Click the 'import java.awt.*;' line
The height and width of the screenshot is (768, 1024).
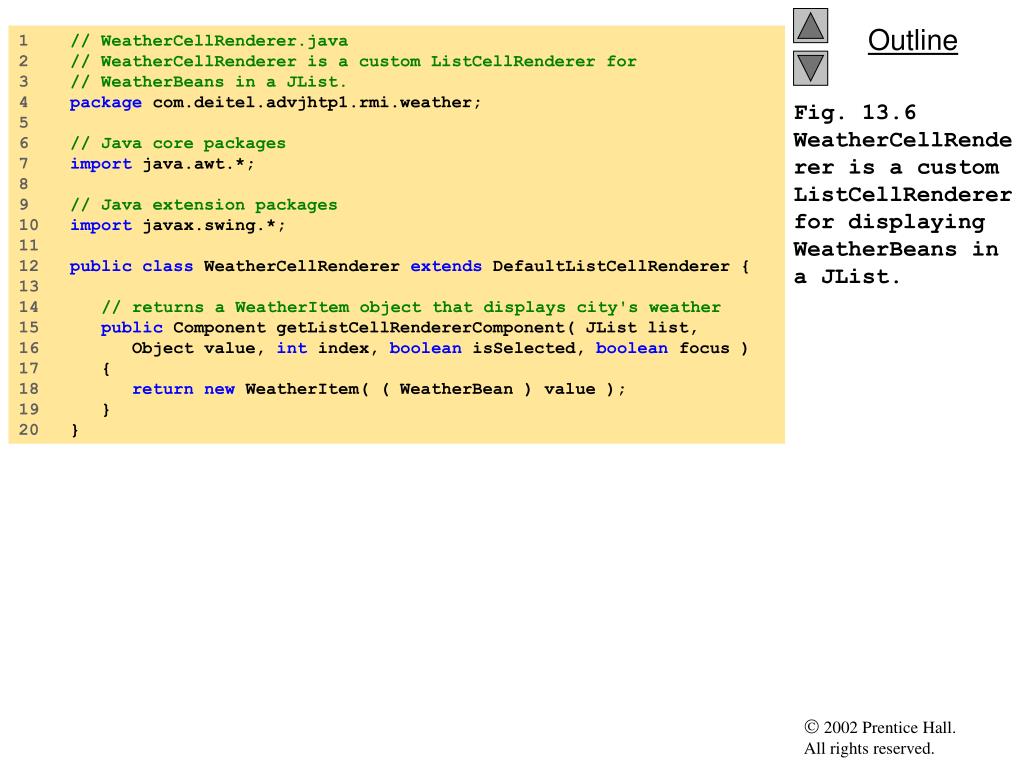pos(162,164)
